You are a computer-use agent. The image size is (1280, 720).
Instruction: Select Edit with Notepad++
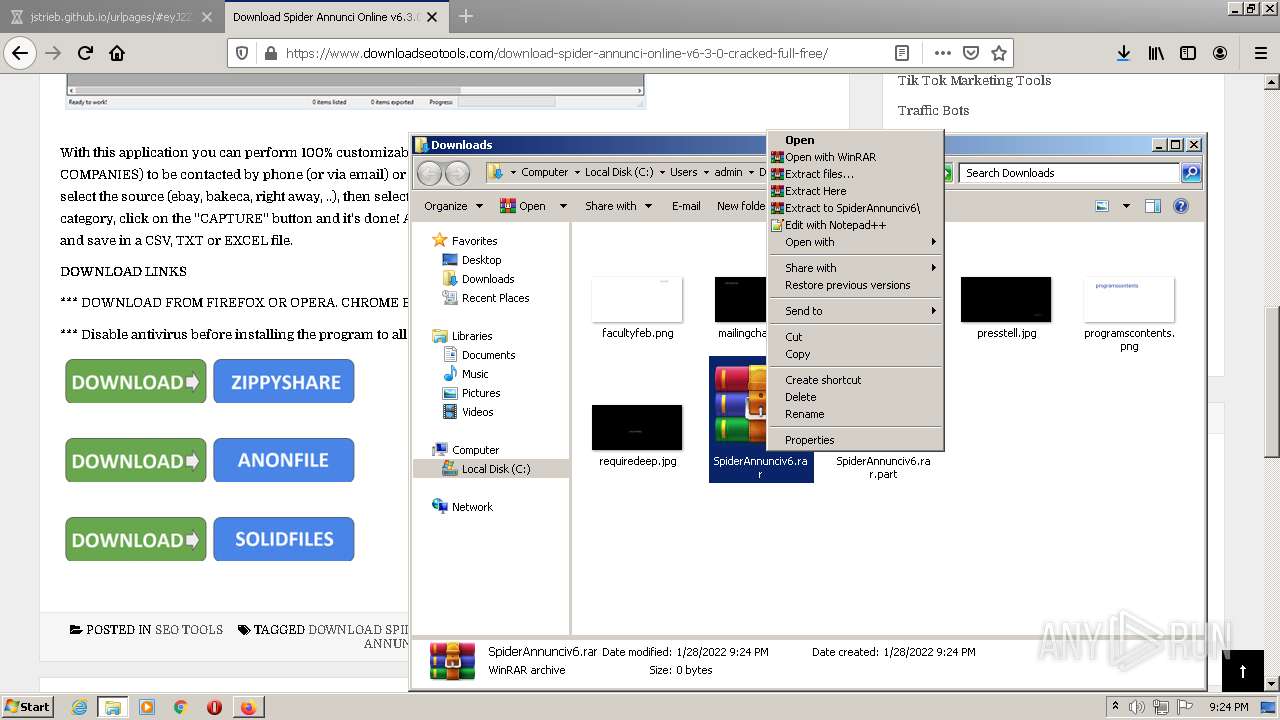[x=856, y=225]
